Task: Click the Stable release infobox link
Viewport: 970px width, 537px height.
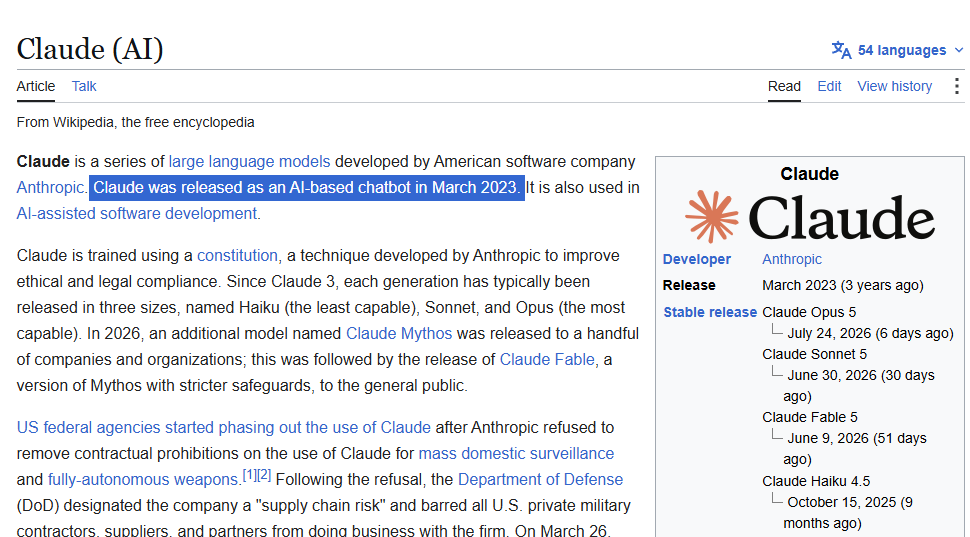Action: pos(710,312)
